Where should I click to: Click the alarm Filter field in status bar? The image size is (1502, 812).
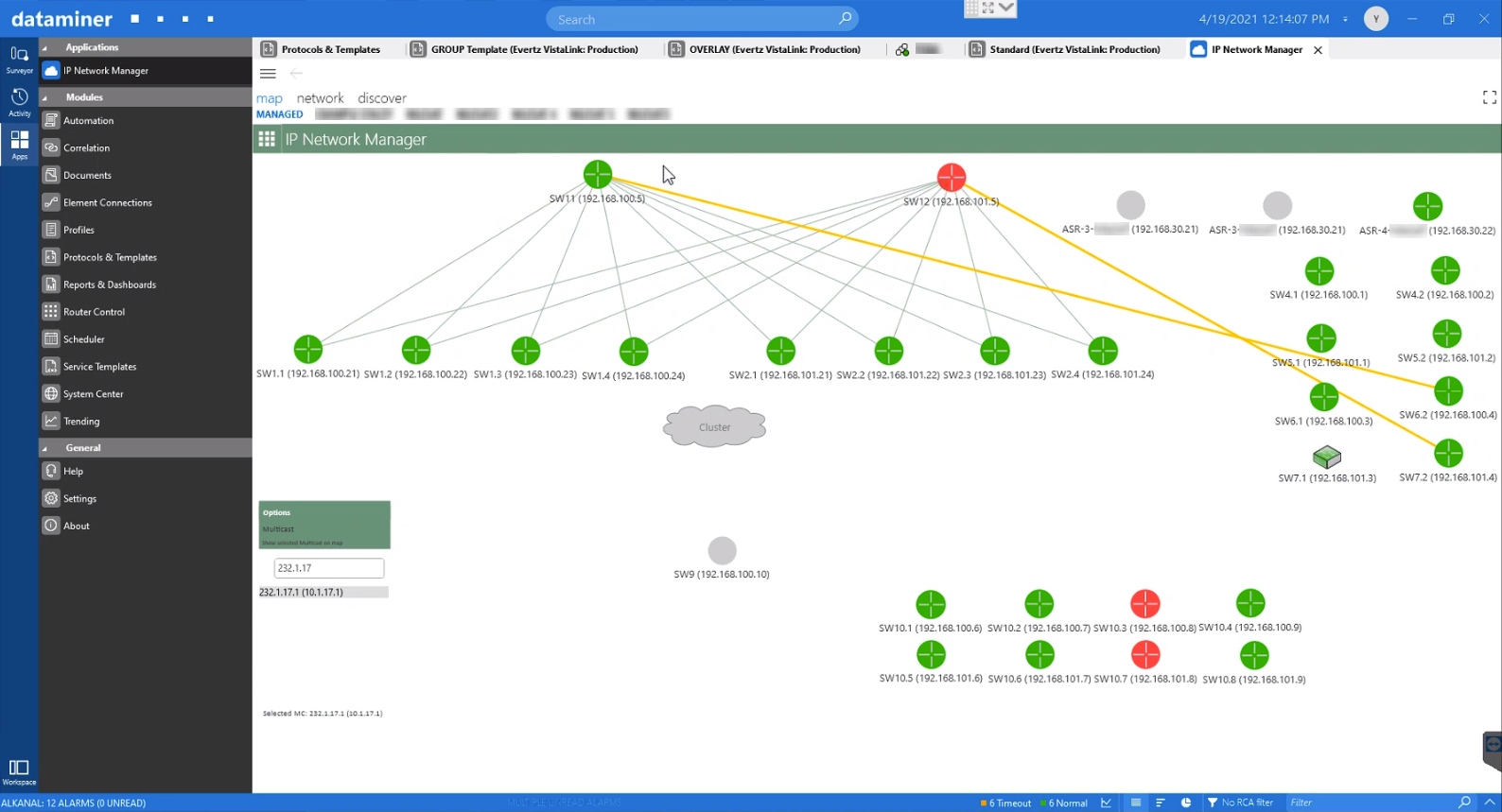coord(1371,803)
